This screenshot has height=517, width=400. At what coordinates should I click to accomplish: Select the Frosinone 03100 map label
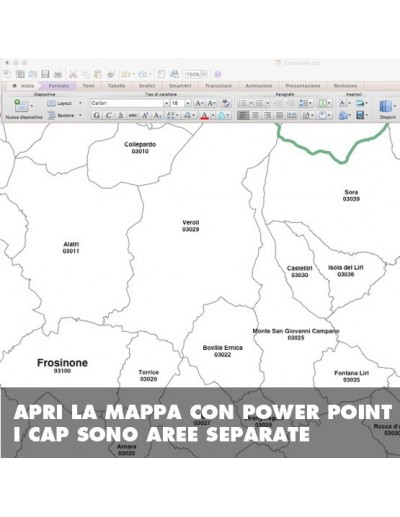(62, 365)
